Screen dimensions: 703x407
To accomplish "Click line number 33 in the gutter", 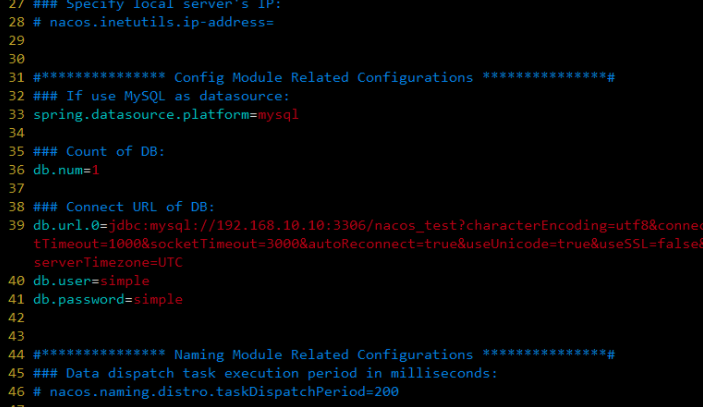I will point(17,115).
